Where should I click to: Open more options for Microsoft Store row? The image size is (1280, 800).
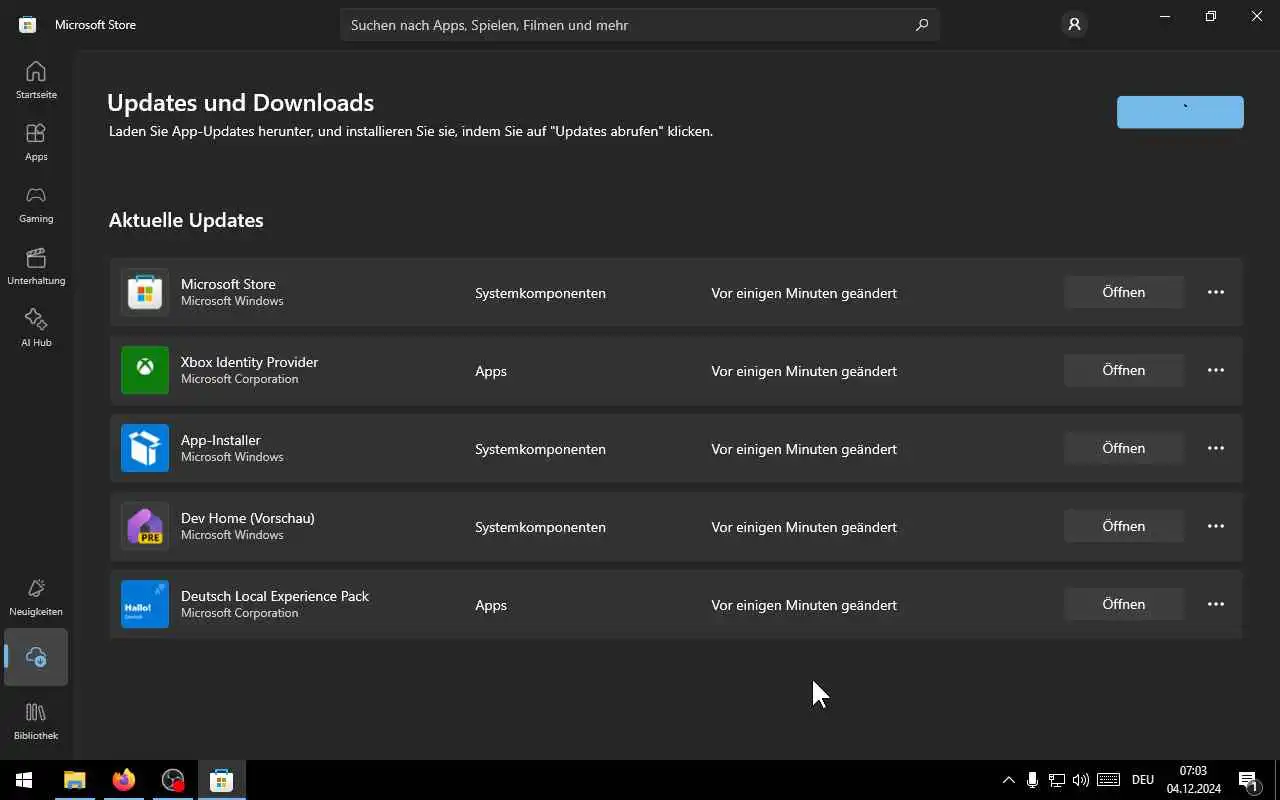click(1216, 292)
